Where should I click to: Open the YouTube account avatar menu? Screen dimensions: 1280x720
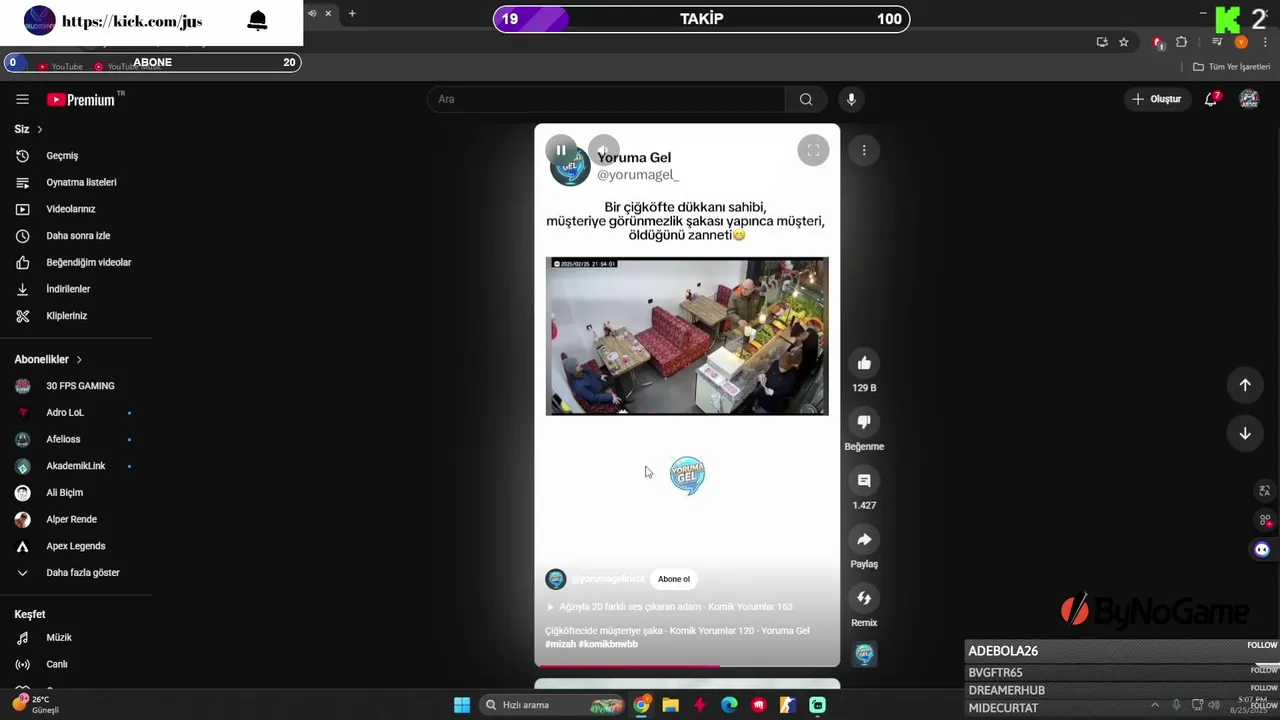(x=1249, y=99)
